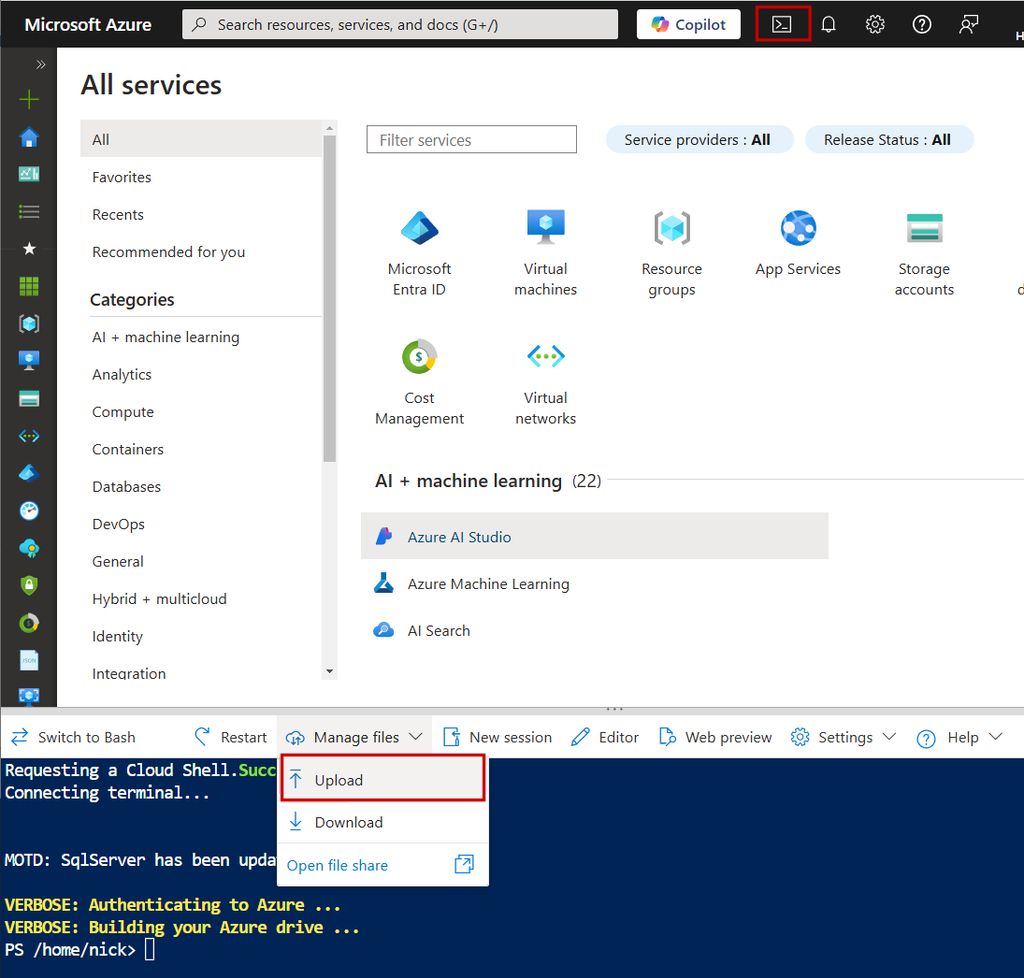This screenshot has width=1024, height=978.
Task: Choose the AI + machine learning category
Action: coord(166,337)
